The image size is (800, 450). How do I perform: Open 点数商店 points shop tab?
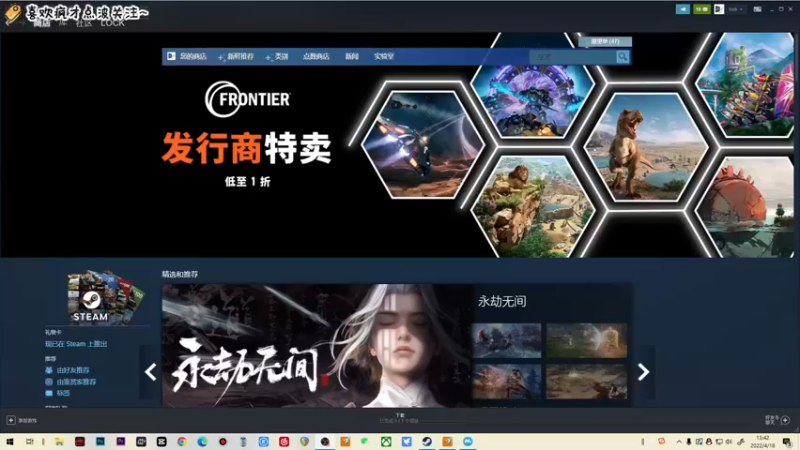click(316, 57)
